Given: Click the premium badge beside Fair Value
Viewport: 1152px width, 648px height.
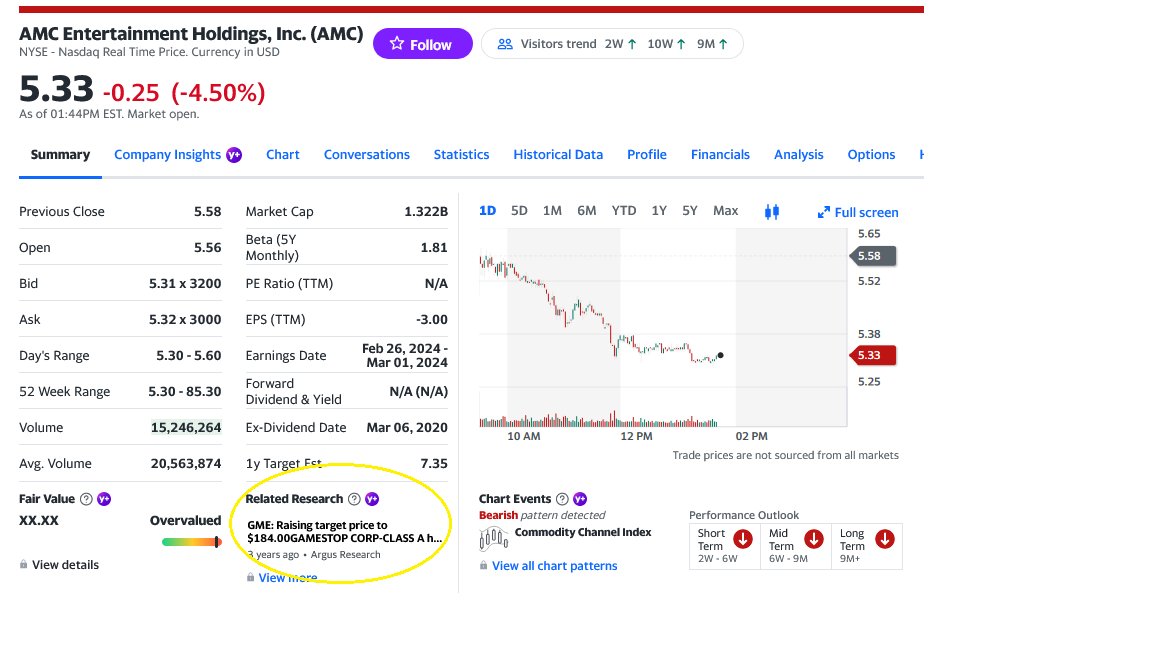Looking at the screenshot, I should coord(104,499).
